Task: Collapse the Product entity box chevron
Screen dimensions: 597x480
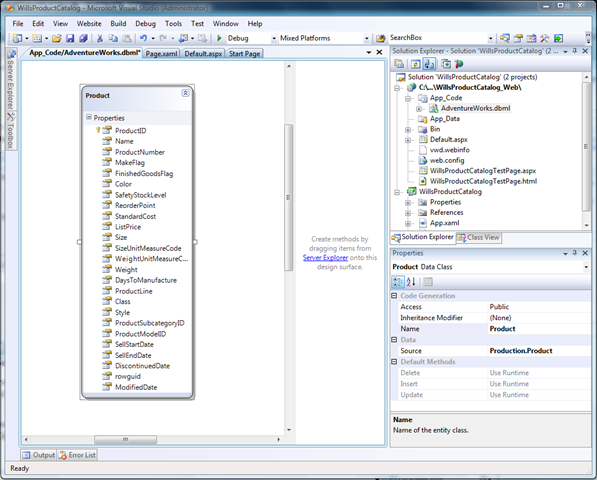Action: [x=185, y=93]
